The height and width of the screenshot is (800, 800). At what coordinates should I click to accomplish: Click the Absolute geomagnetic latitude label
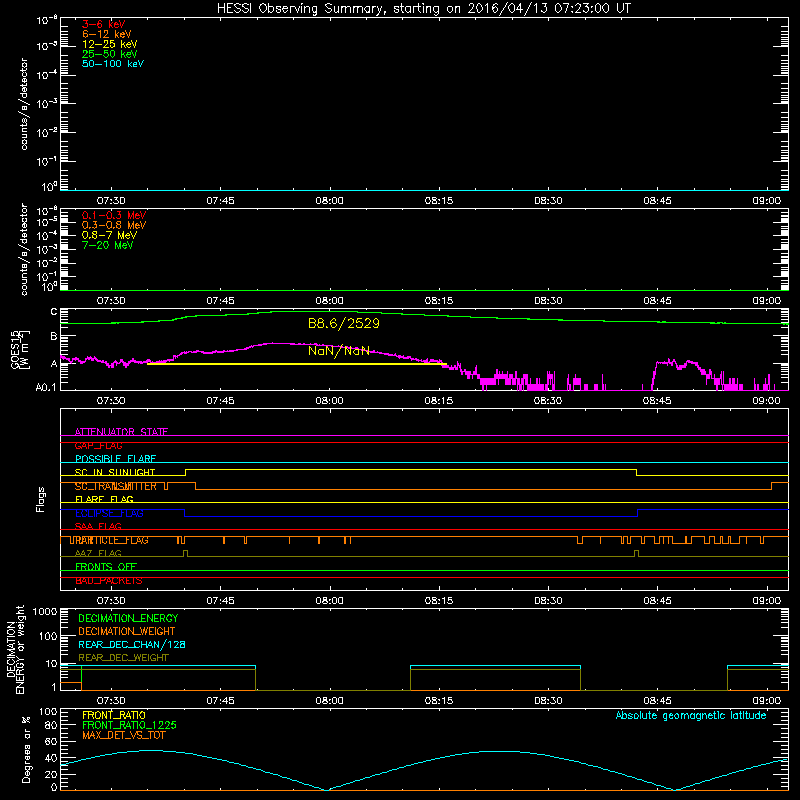tap(691, 716)
